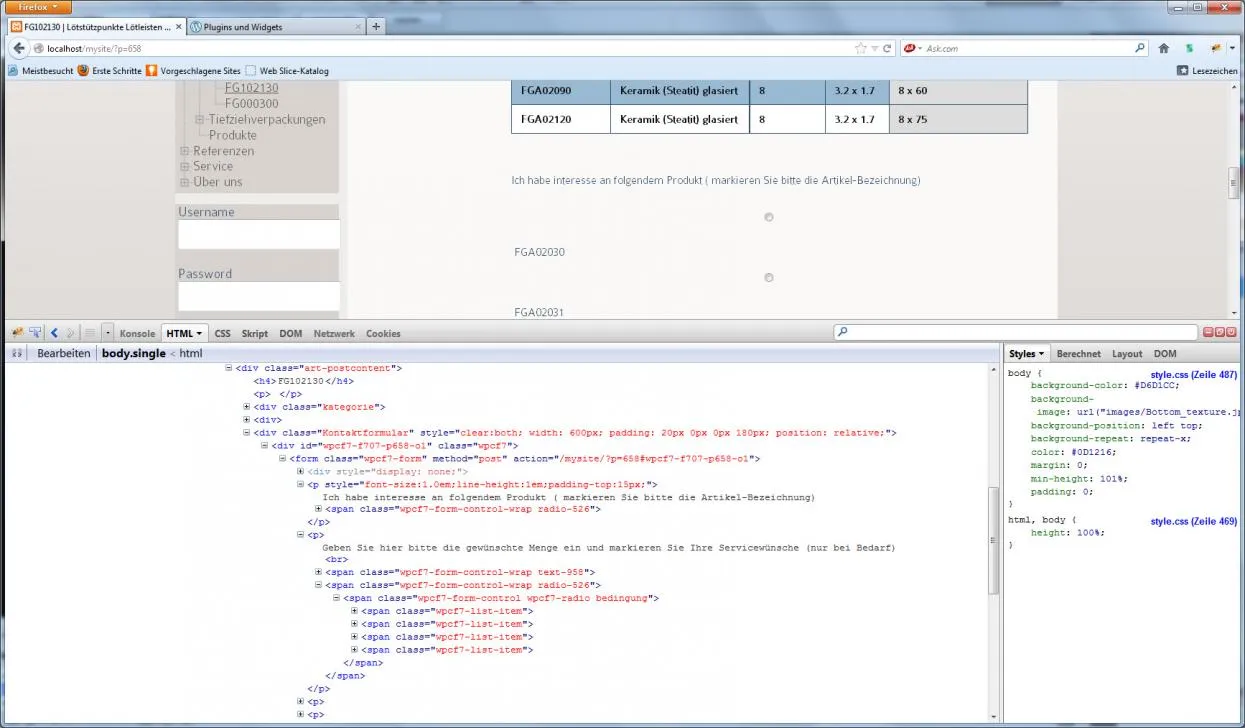Image resolution: width=1245 pixels, height=728 pixels.
Task: Collapse the div class="Kontaktformular" node
Action: pyautogui.click(x=247, y=433)
